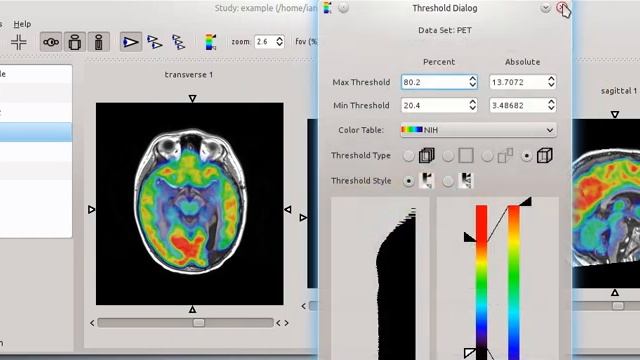Increase zoom with the up arrow
The image size is (640, 360).
click(280, 39)
